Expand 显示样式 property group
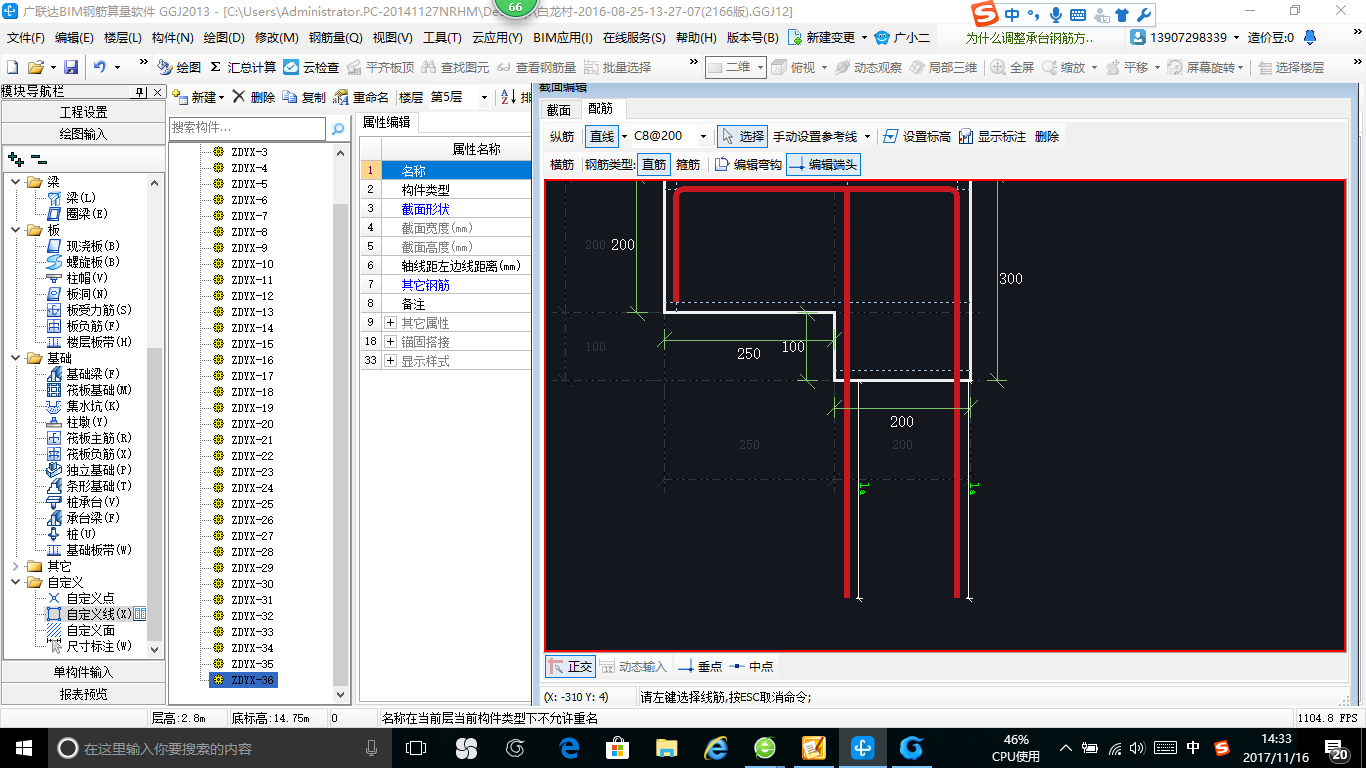 point(391,361)
